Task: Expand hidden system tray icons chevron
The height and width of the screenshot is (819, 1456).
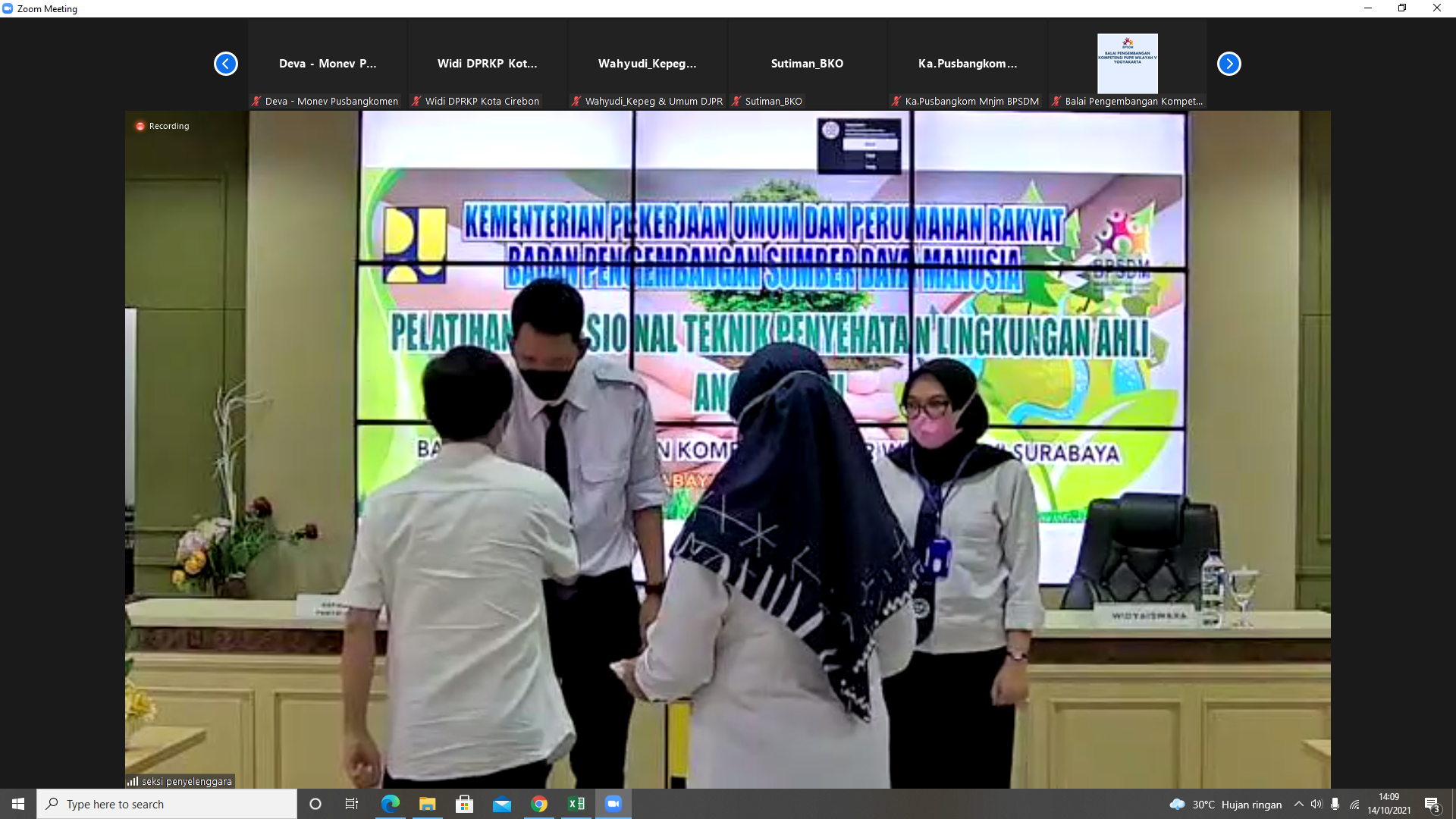Action: pyautogui.click(x=1299, y=804)
